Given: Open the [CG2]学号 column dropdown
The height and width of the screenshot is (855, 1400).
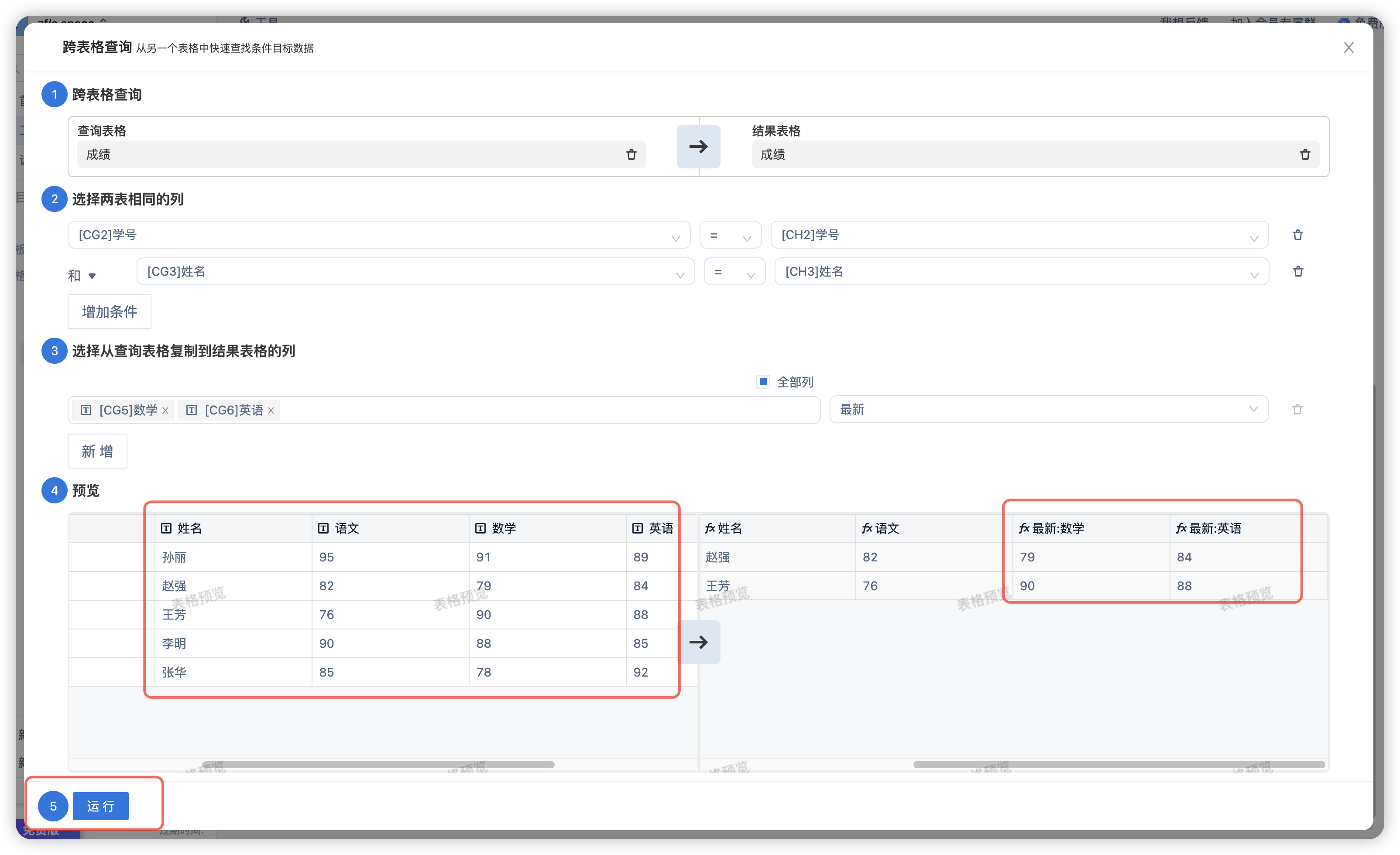Looking at the screenshot, I should [x=379, y=235].
